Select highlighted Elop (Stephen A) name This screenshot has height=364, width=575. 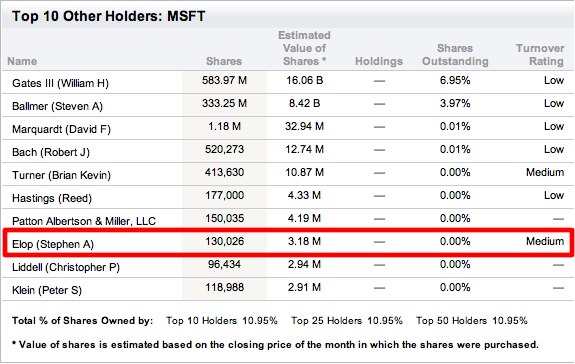(53, 244)
